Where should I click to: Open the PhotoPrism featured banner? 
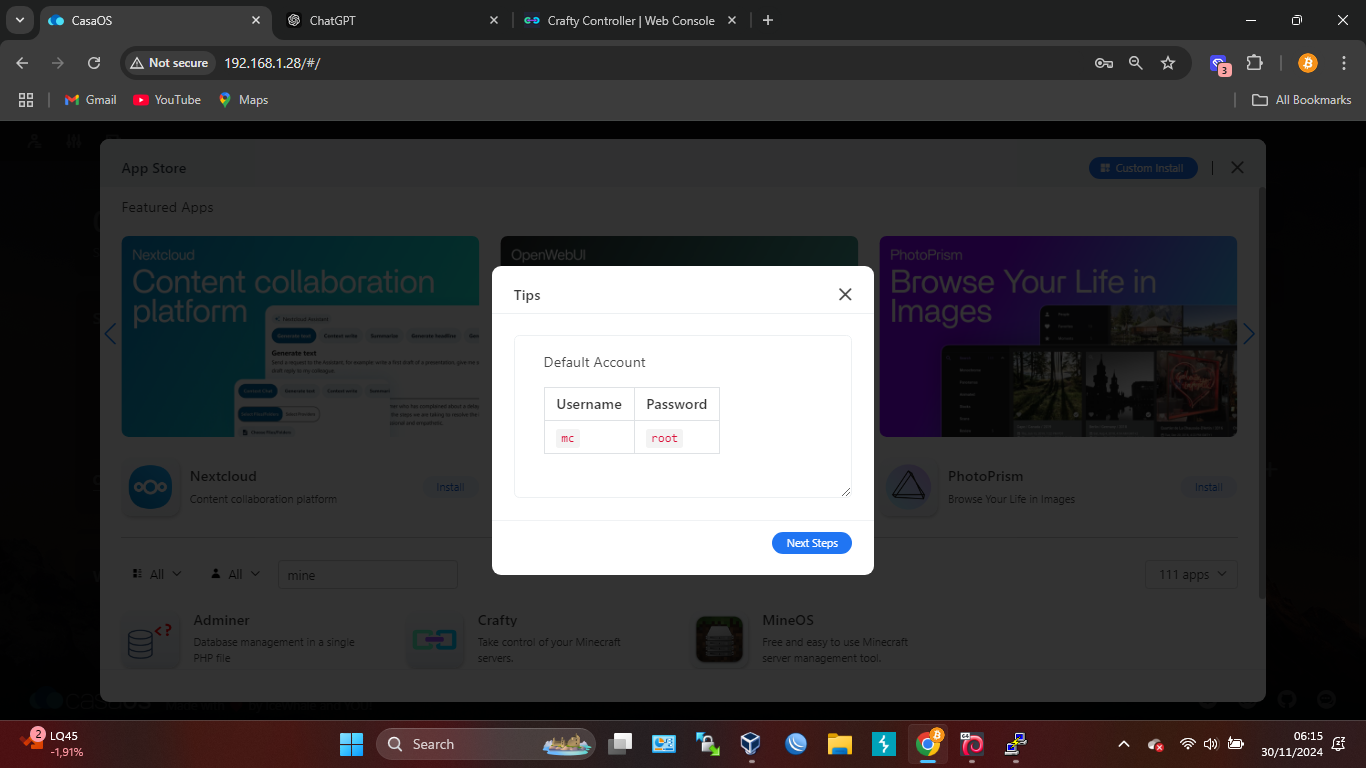coord(1058,336)
